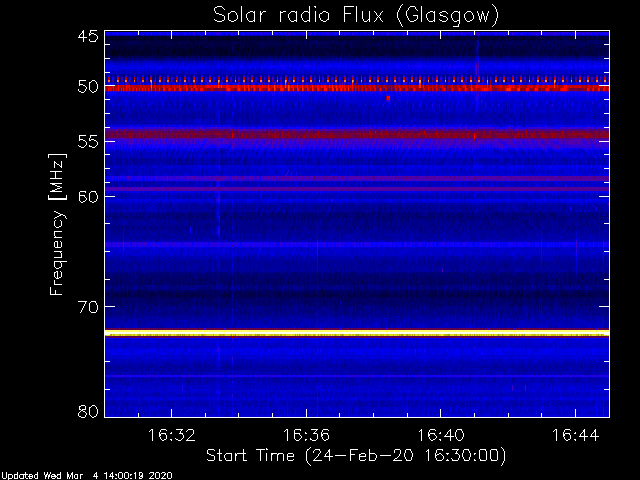Screen dimensions: 640x480
Task: Click the red emission band at 50 MHz
Action: pyautogui.click(x=357, y=88)
